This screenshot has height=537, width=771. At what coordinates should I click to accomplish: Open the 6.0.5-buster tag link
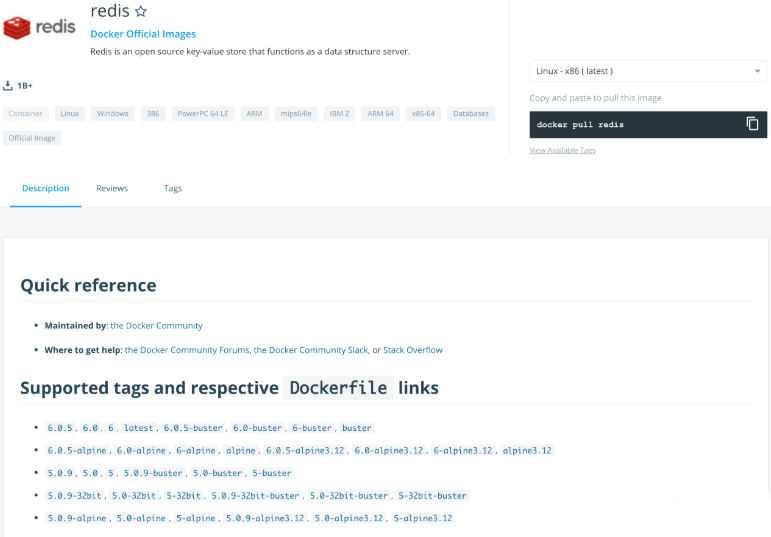pos(193,428)
